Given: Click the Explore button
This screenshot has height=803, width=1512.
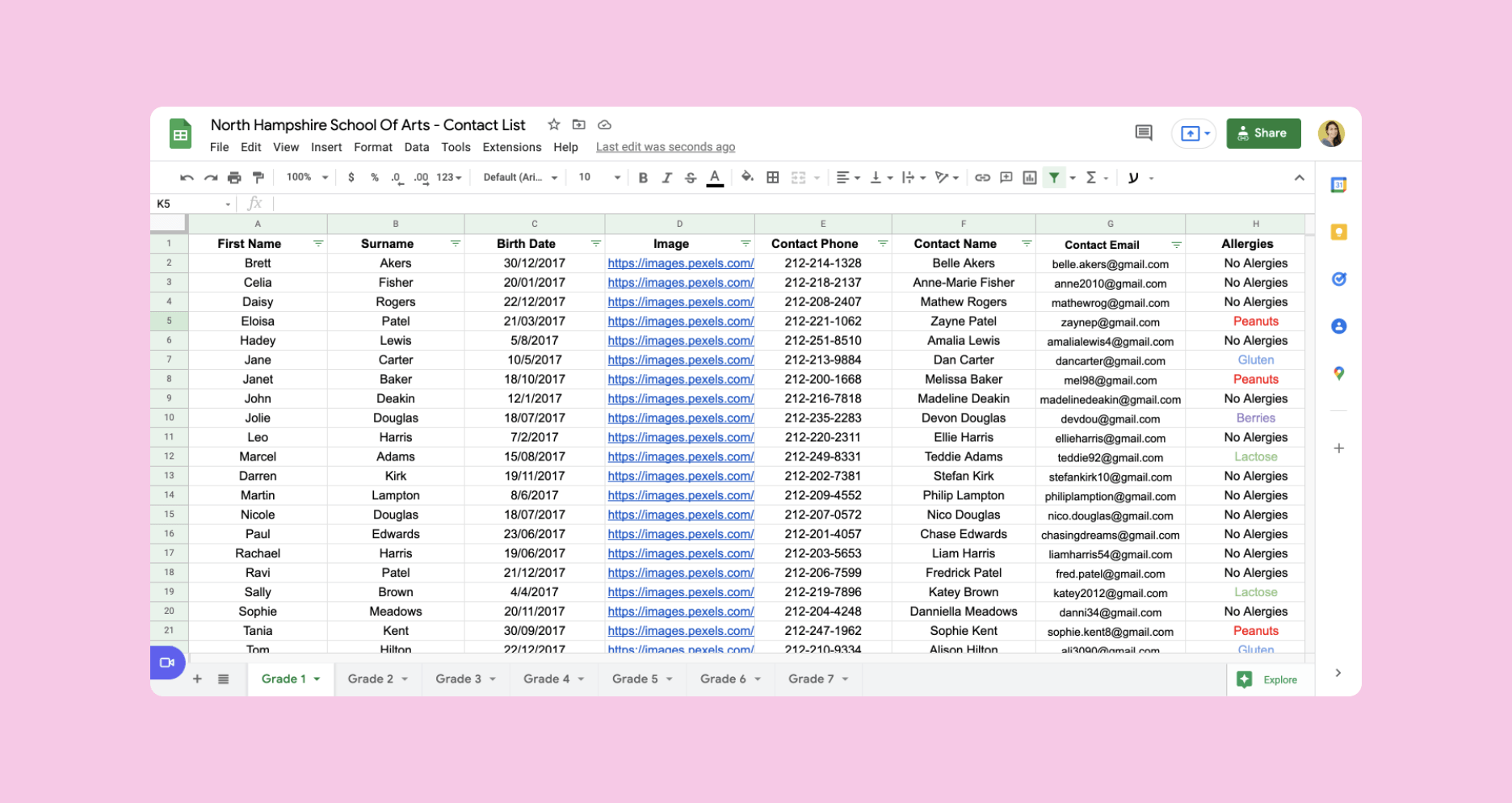Looking at the screenshot, I should [1270, 679].
